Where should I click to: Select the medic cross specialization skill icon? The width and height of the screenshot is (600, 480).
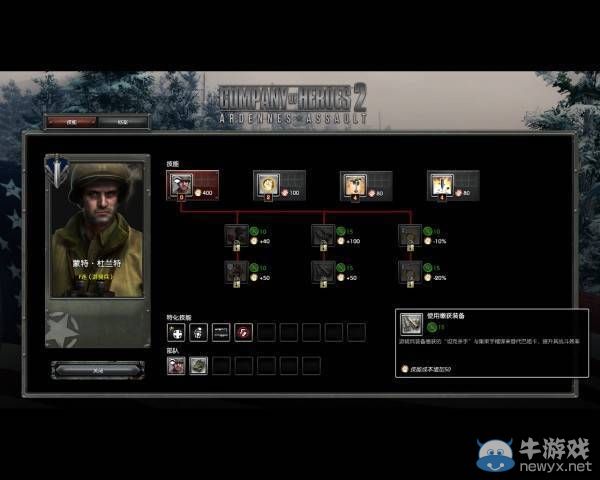click(176, 332)
